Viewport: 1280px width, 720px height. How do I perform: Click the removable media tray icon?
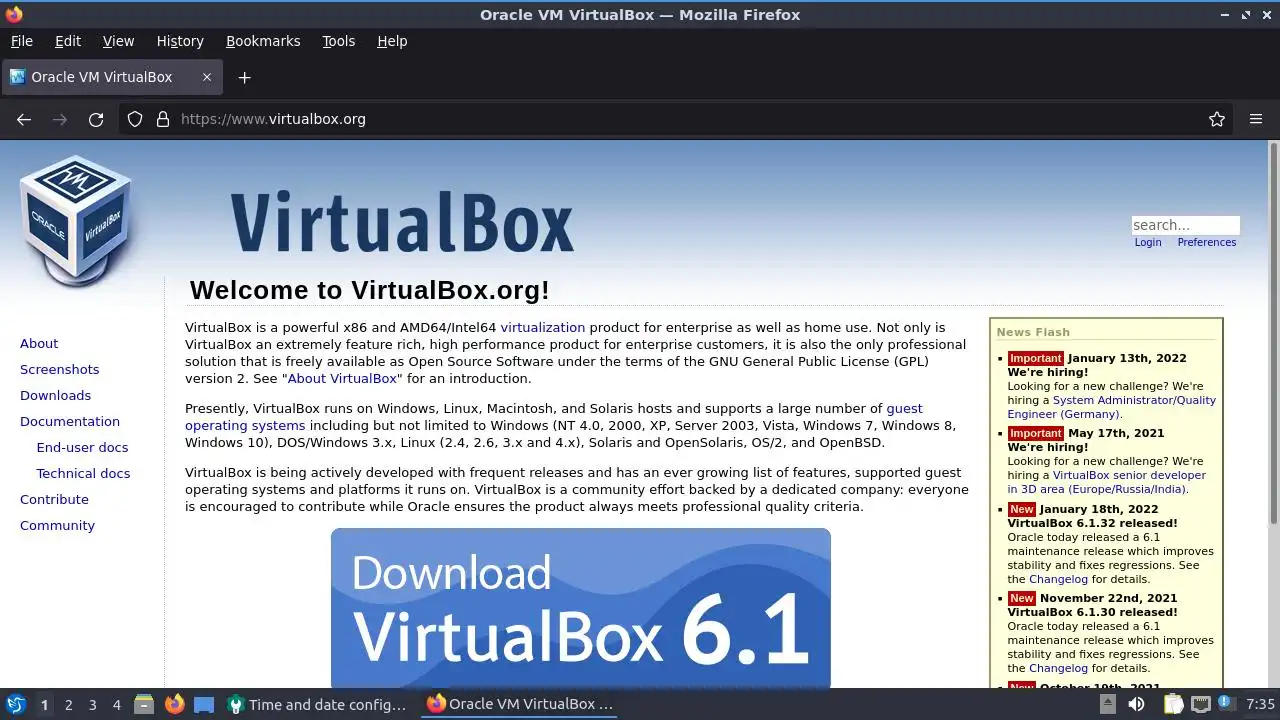[x=1107, y=704]
